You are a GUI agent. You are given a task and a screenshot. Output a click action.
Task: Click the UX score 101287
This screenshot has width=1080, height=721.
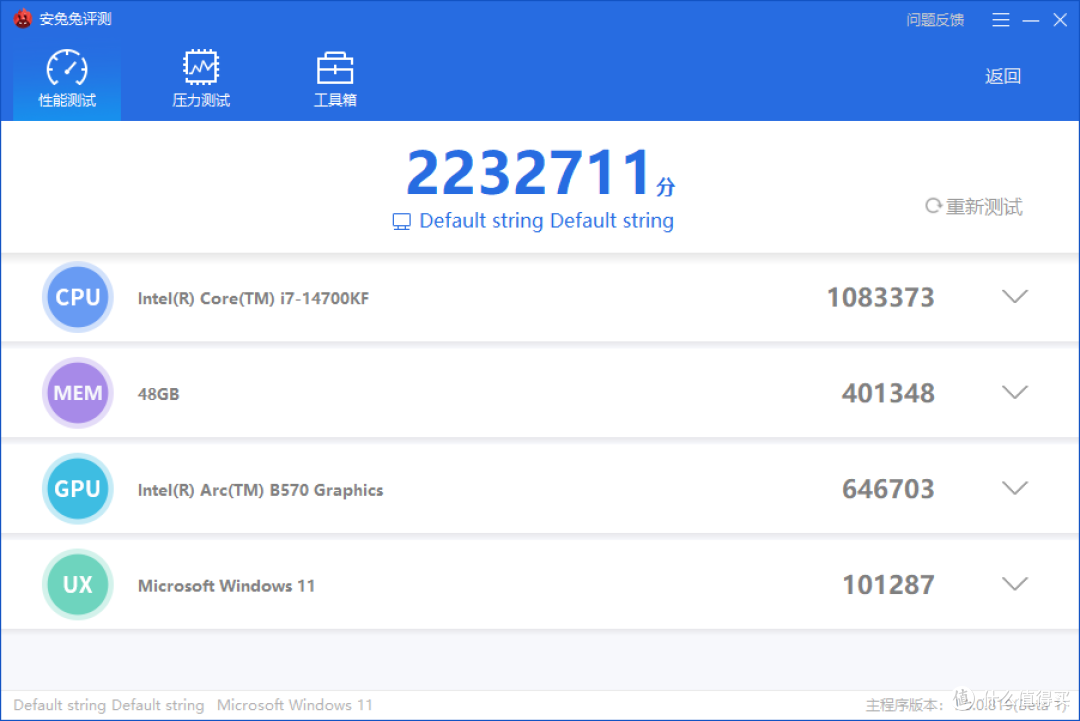[889, 585]
